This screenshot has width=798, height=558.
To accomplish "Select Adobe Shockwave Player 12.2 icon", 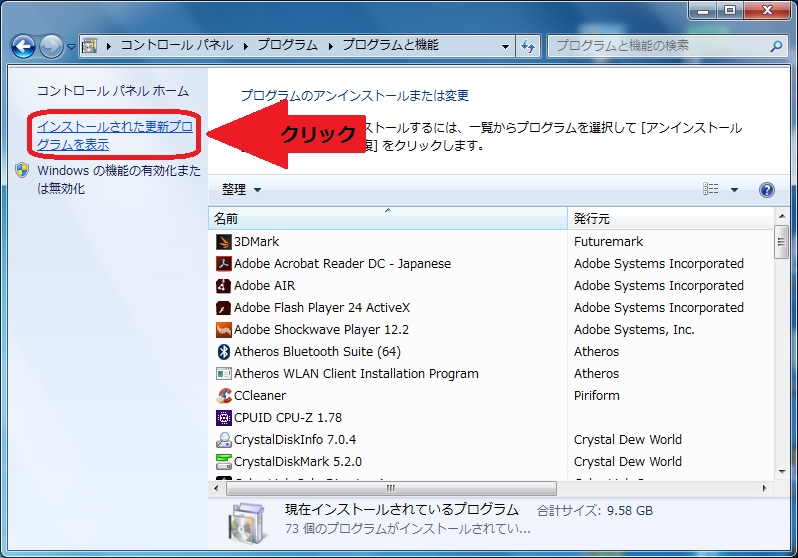I will pyautogui.click(x=223, y=329).
